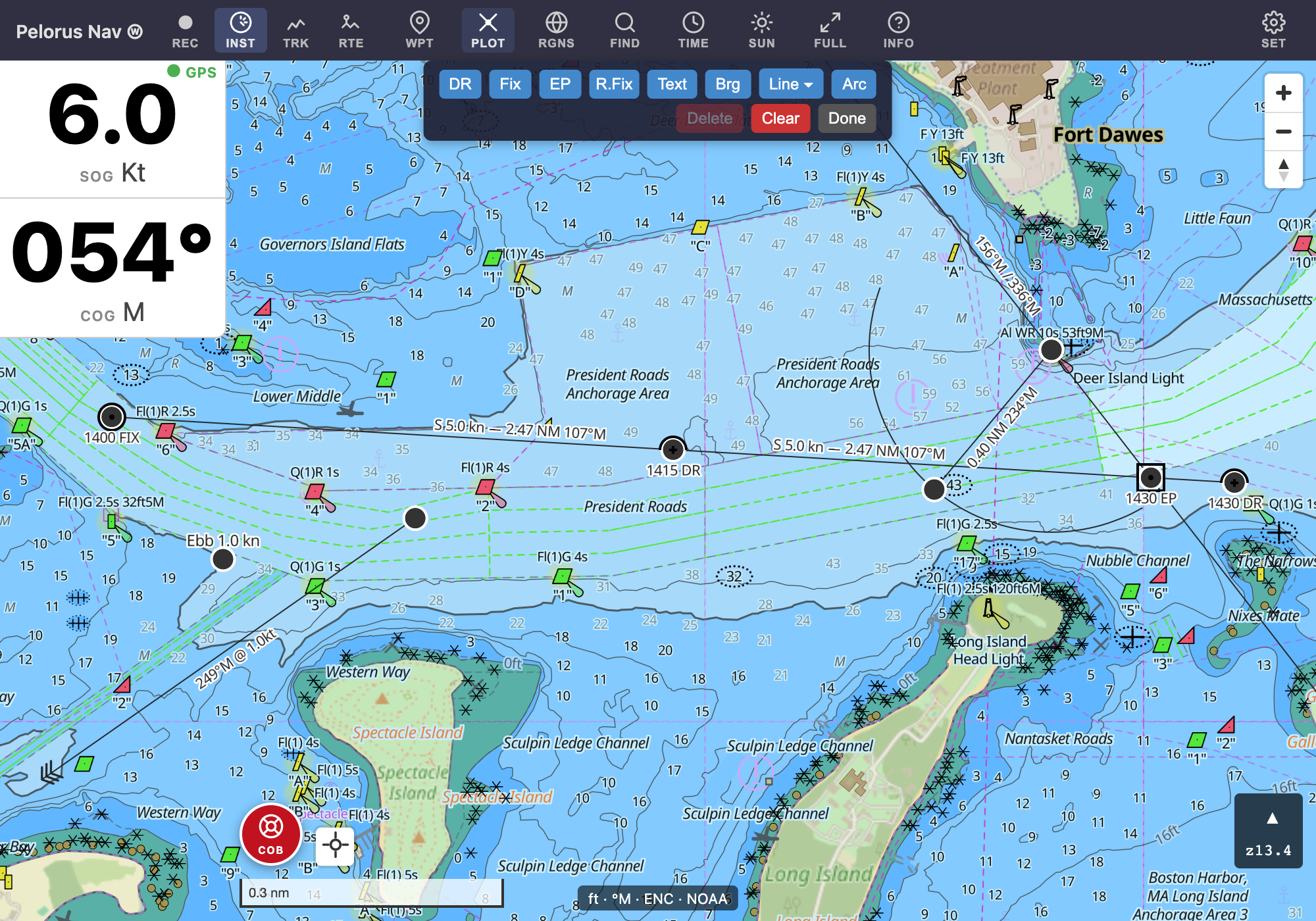Open the SET settings gear
The height and width of the screenshot is (921, 1316).
click(x=1273, y=31)
